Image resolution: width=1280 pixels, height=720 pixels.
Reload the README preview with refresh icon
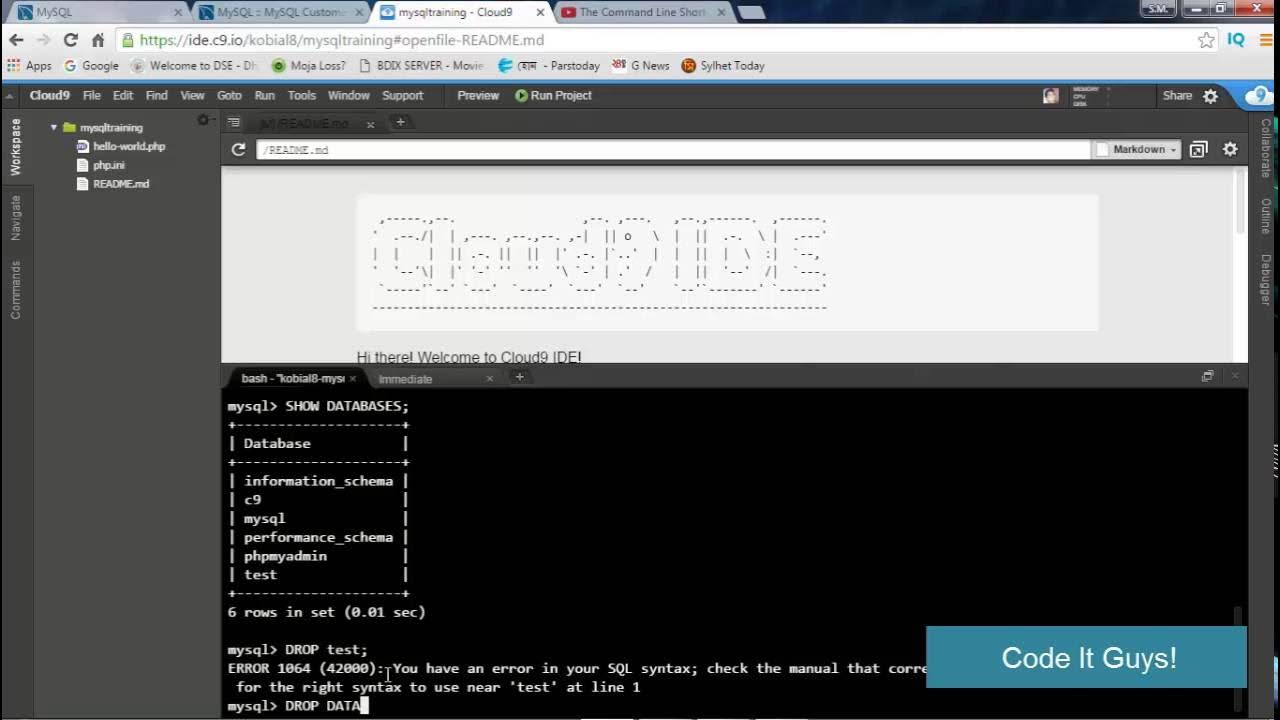coord(238,149)
